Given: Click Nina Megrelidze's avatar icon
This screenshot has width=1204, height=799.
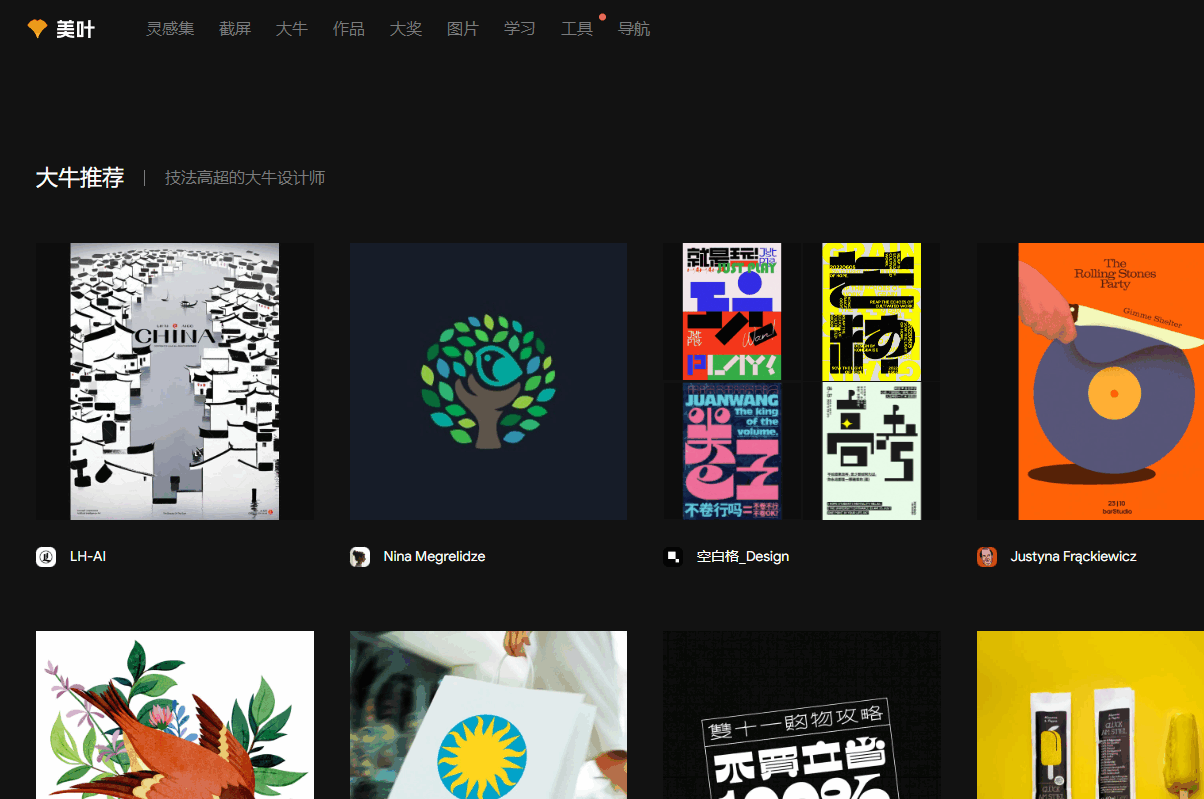Looking at the screenshot, I should [360, 557].
